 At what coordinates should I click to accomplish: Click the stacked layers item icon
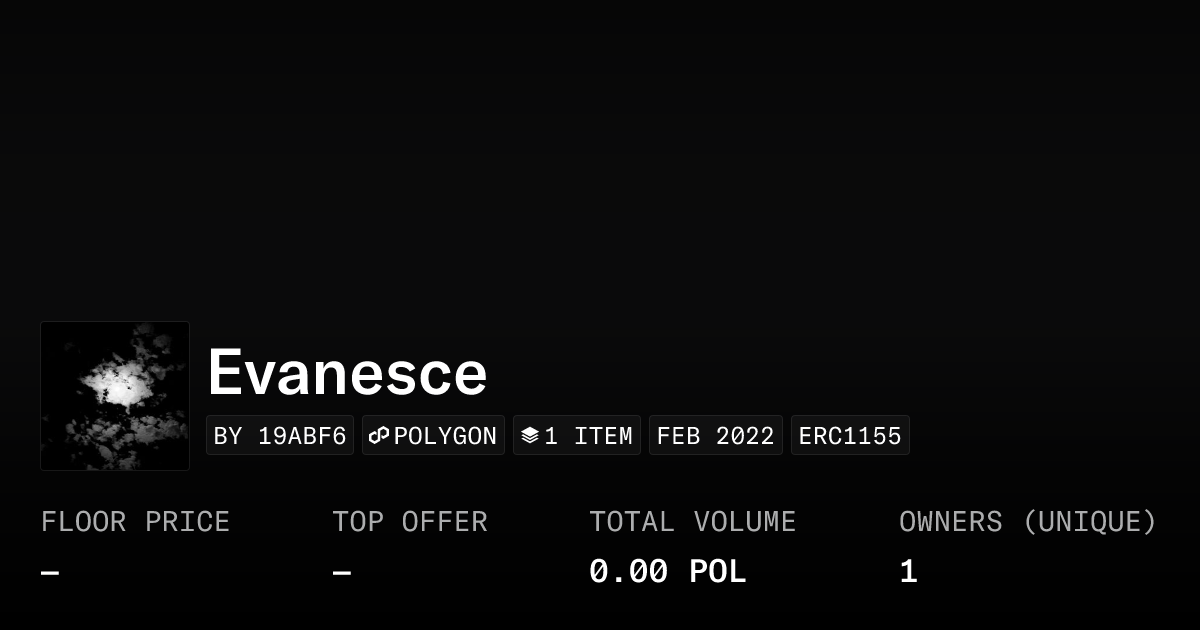[x=530, y=436]
